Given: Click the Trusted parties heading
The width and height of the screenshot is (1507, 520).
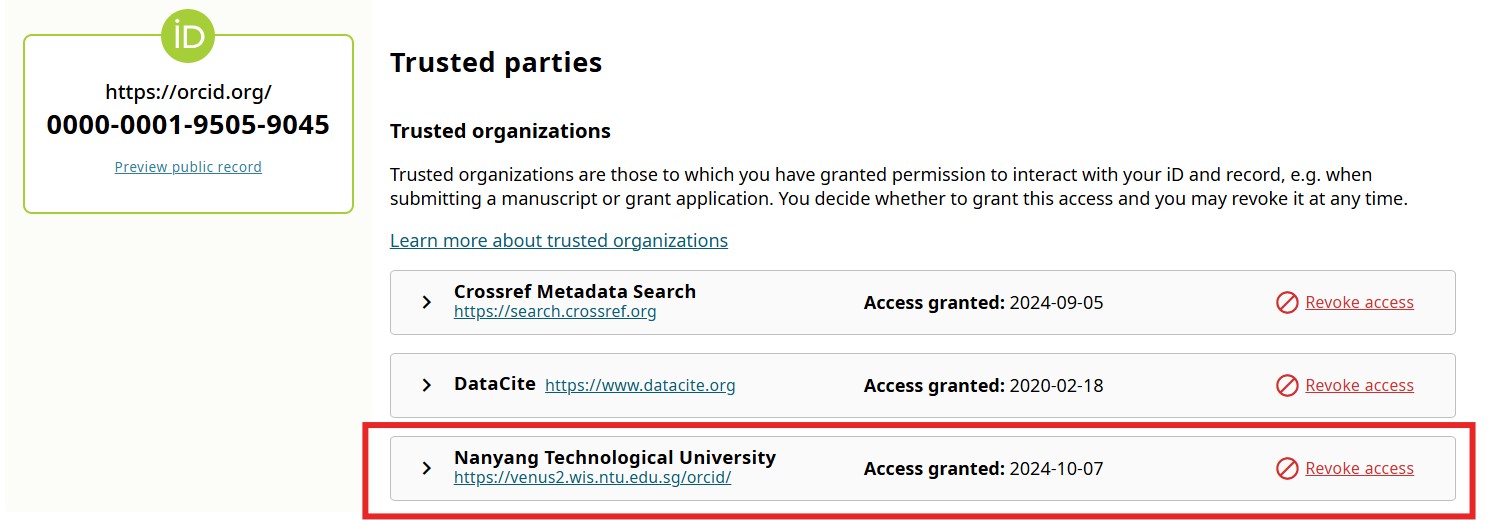Looking at the screenshot, I should [496, 63].
